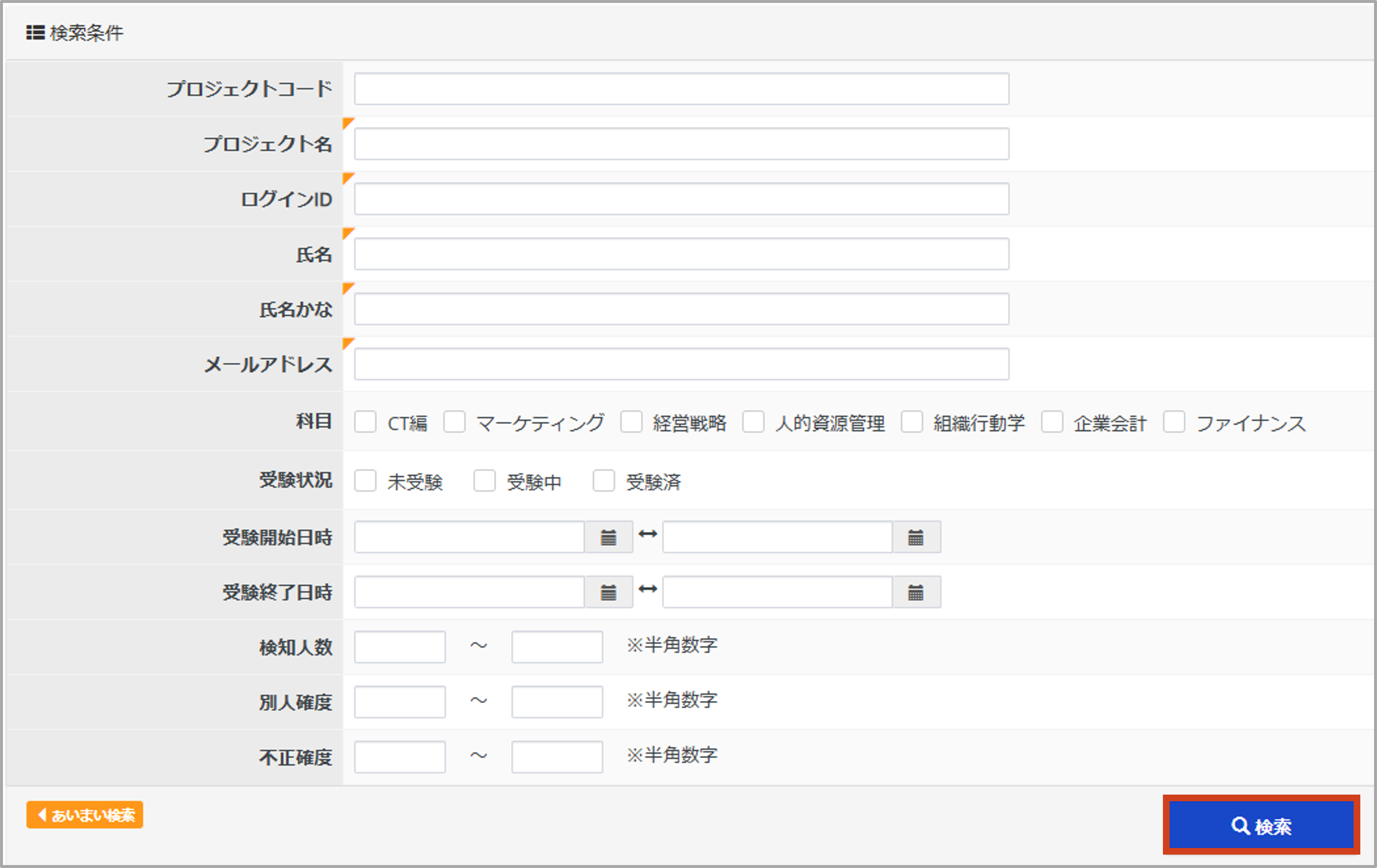The image size is (1377, 868).
Task: Open the calendar picker for 受験開始日時 start date
Action: (608, 536)
